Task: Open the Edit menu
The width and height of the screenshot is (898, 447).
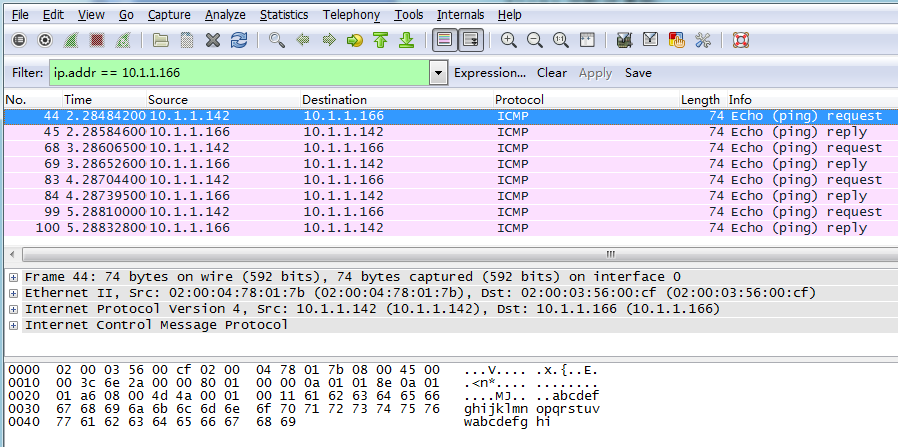Action: click(x=53, y=15)
